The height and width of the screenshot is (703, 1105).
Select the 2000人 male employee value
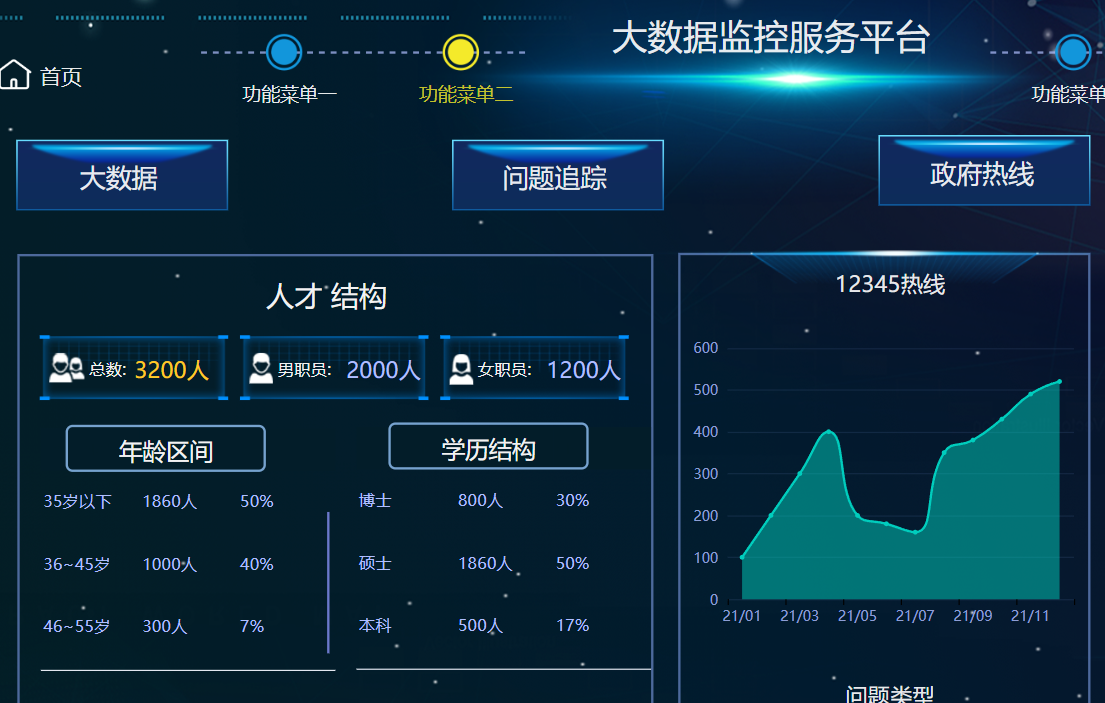coord(383,370)
